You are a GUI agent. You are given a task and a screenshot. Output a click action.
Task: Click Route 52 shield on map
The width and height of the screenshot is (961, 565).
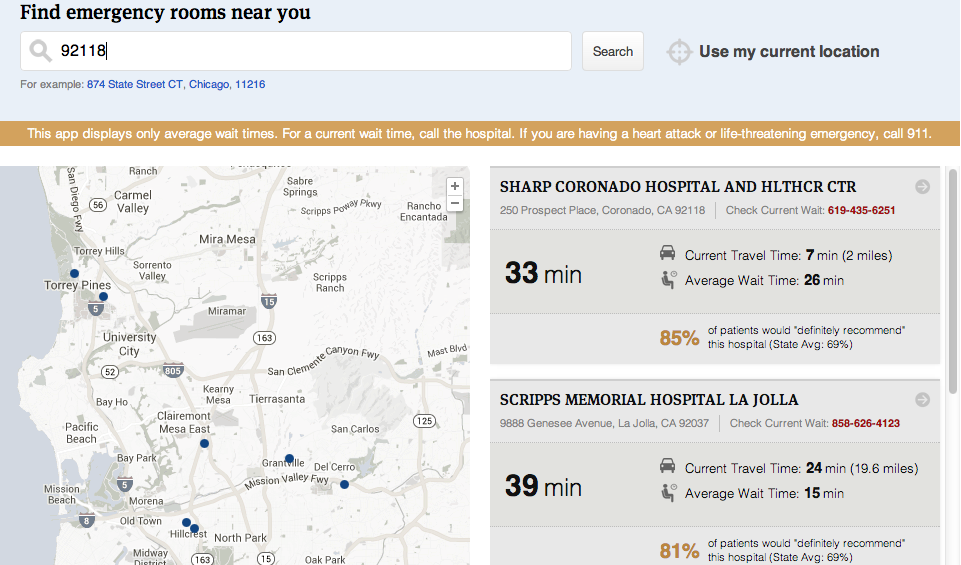[110, 372]
